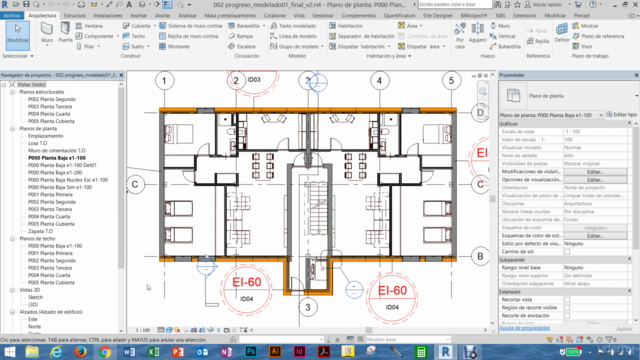The height and width of the screenshot is (360, 640).
Task: Click the search keyword input field
Action: [x=455, y=4]
